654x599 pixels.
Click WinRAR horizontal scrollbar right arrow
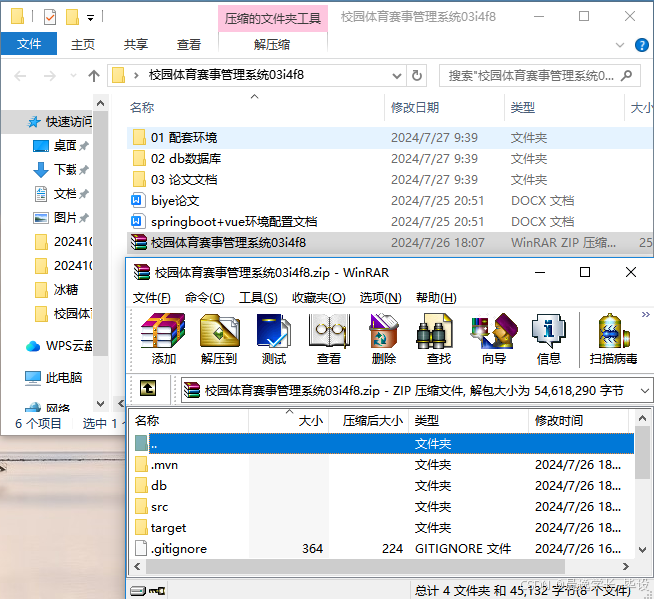(625, 566)
